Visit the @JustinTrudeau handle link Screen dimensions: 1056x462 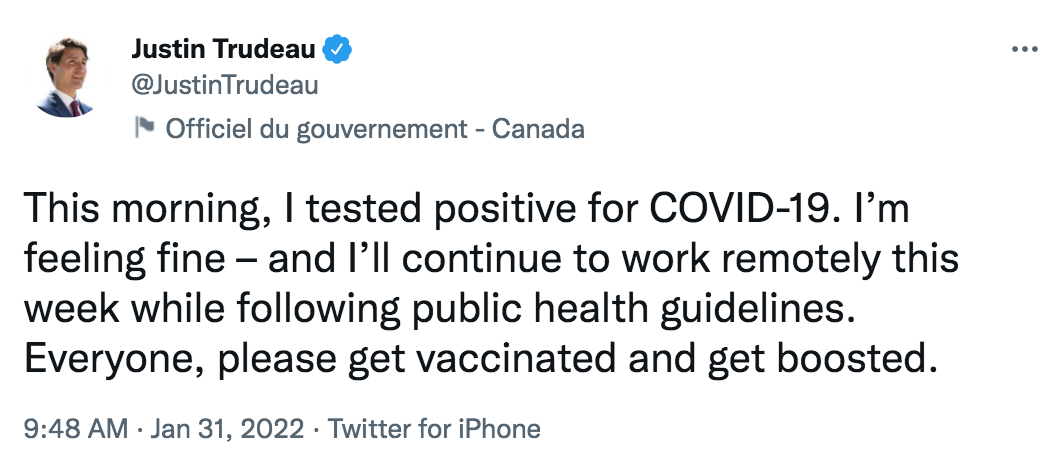coord(224,86)
